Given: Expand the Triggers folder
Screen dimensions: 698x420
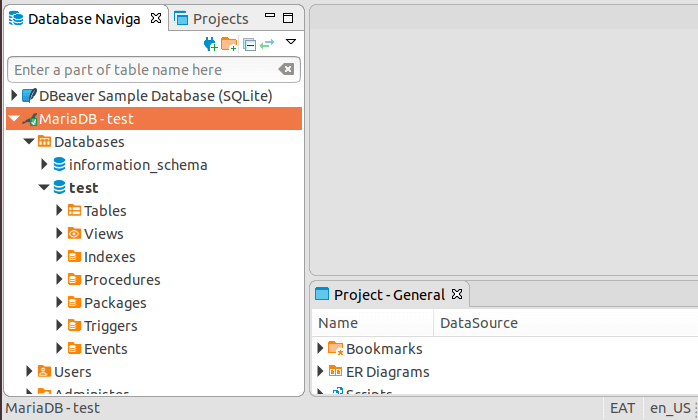Looking at the screenshot, I should click(59, 325).
